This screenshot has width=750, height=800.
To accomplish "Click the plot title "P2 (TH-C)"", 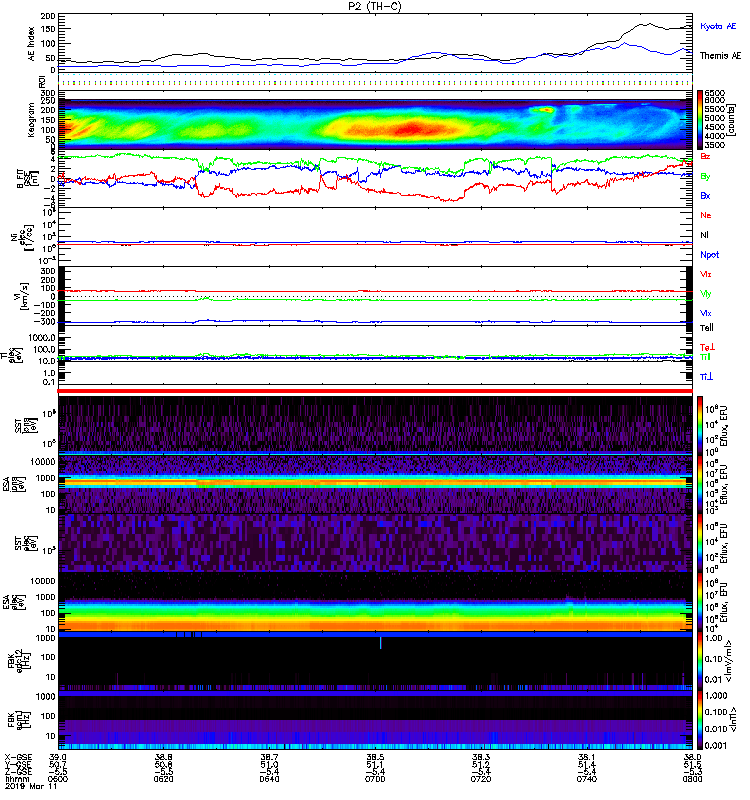I will (375, 6).
